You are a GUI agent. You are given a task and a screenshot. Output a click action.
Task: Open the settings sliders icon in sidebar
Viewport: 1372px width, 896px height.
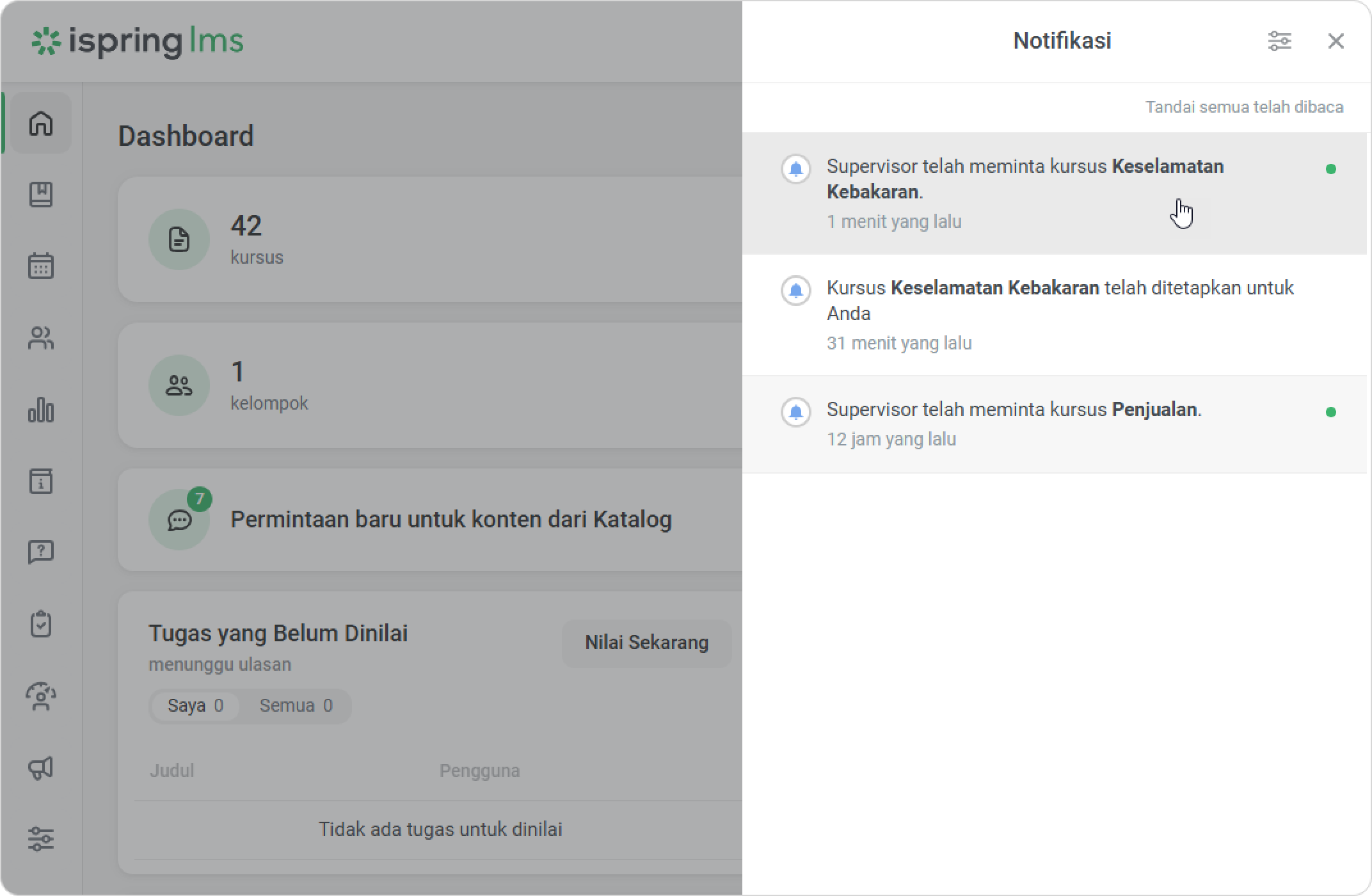[41, 838]
